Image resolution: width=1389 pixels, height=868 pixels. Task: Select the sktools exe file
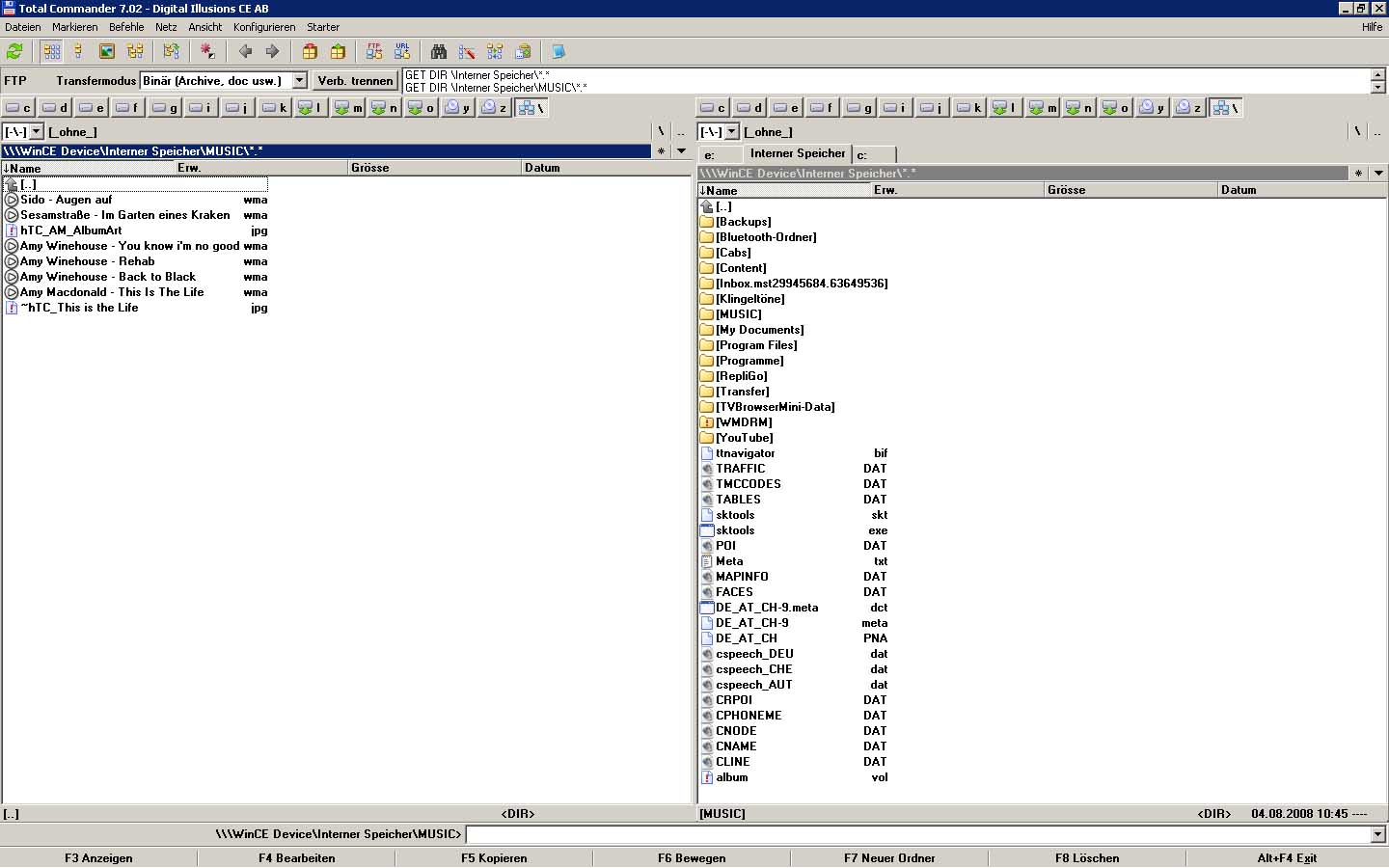[x=794, y=530]
